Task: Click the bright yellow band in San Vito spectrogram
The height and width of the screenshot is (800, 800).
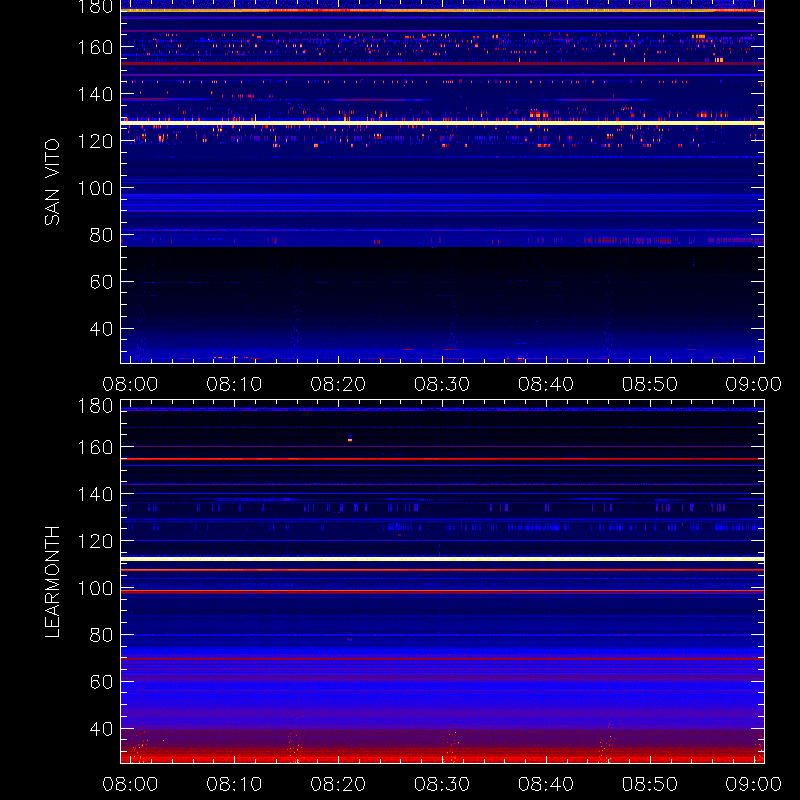Action: coord(442,122)
